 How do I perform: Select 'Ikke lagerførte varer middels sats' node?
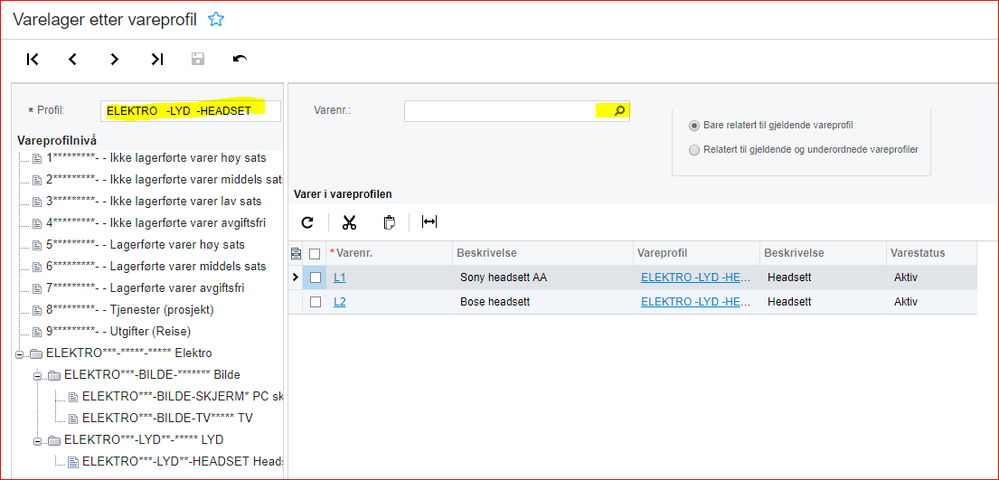(164, 179)
